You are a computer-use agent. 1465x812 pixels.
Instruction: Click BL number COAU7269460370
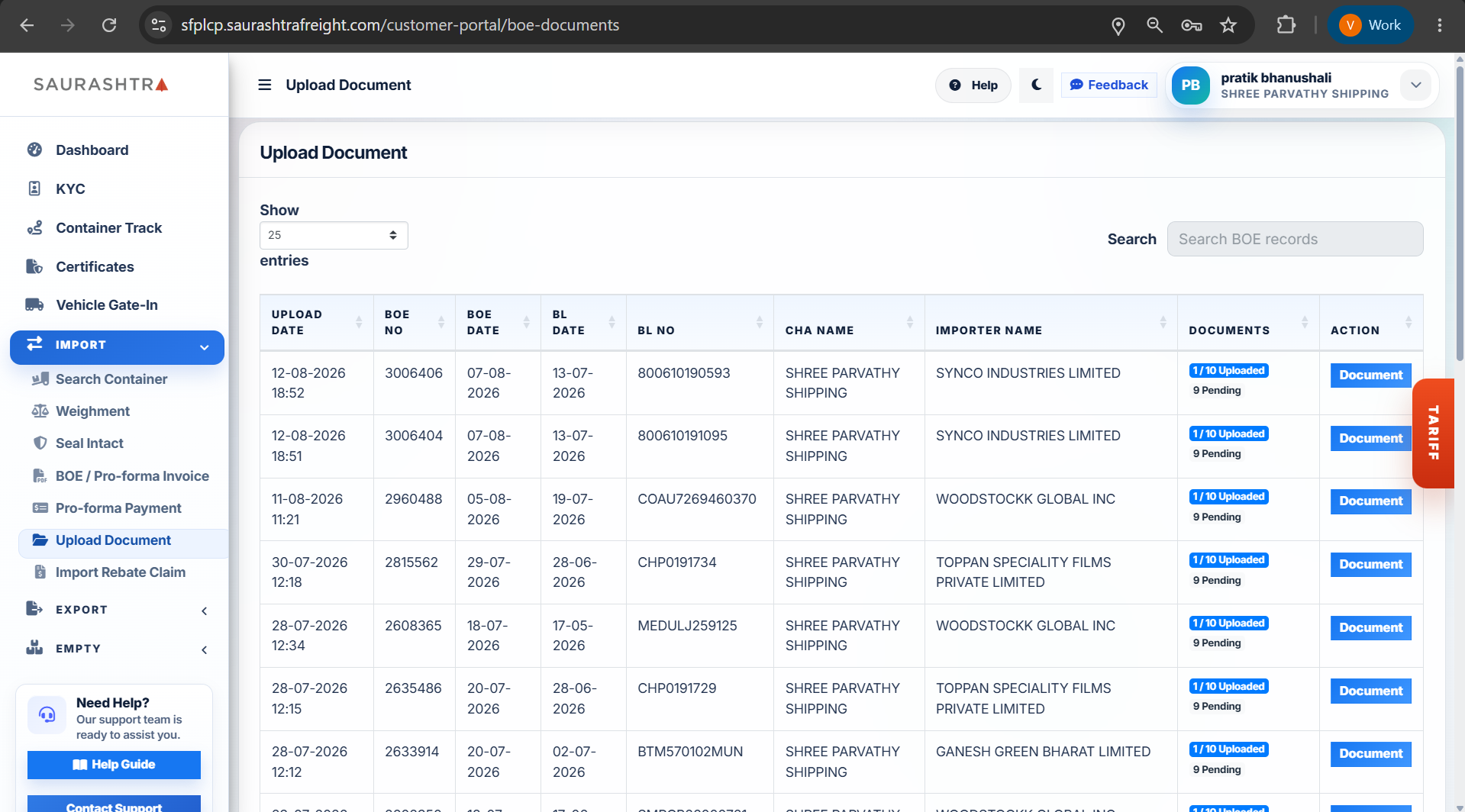(x=697, y=499)
